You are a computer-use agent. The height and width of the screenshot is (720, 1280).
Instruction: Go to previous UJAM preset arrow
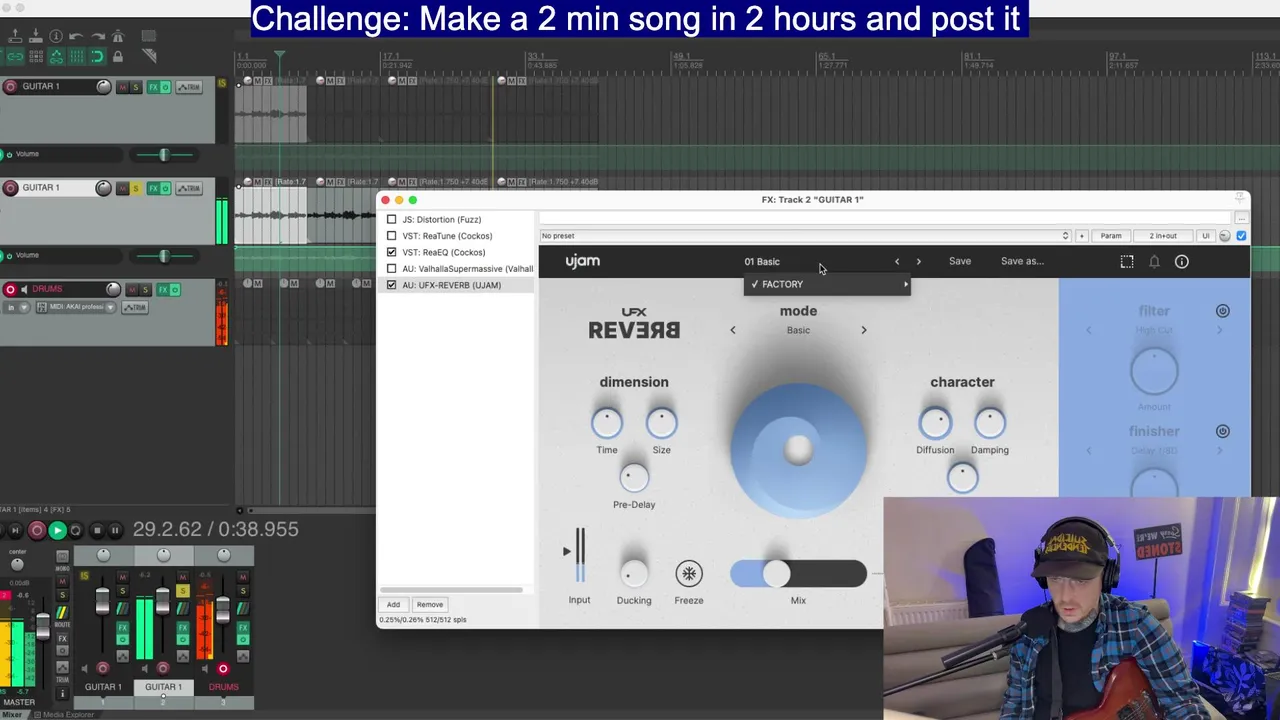tap(897, 261)
